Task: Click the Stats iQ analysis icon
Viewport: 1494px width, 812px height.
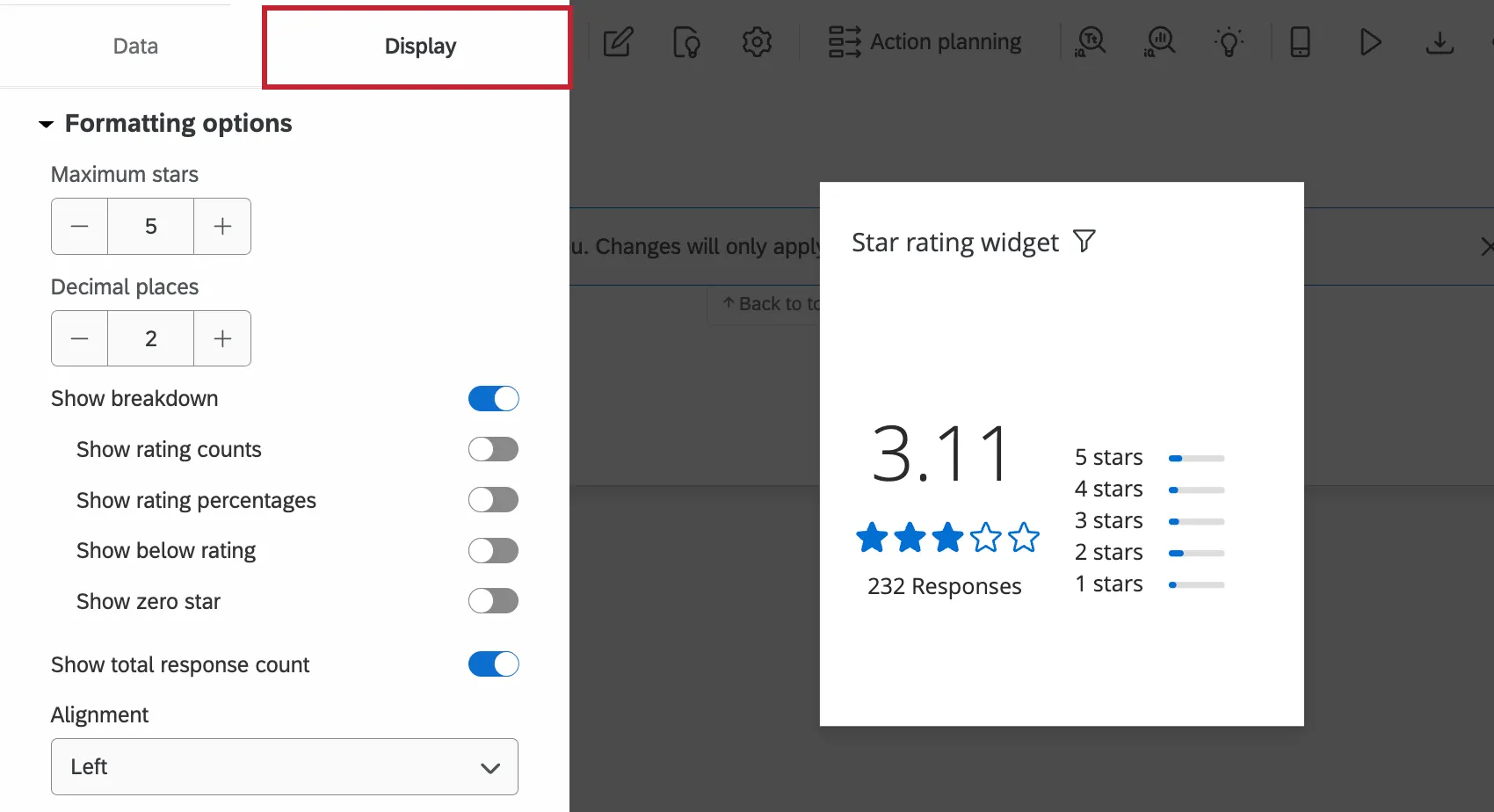Action: (1158, 41)
